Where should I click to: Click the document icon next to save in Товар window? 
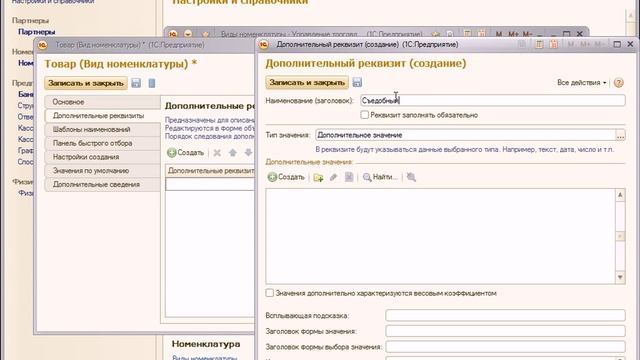pos(152,83)
